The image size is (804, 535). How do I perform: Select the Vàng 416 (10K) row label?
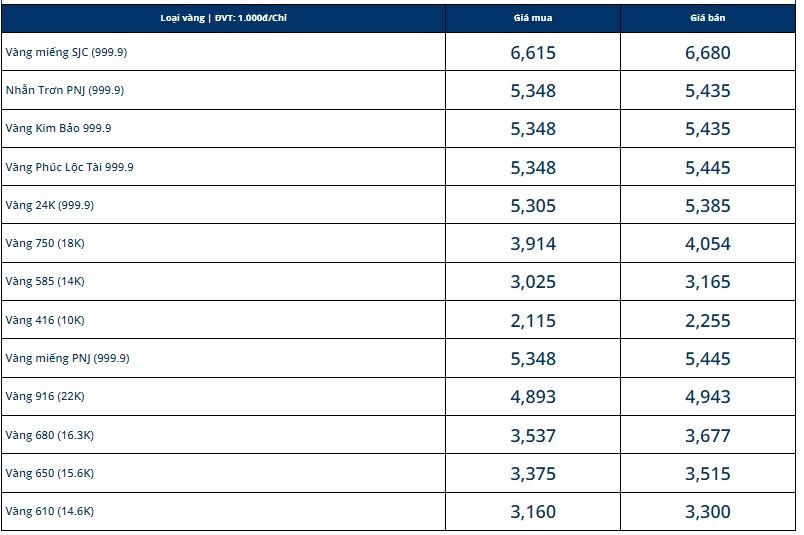tap(44, 320)
